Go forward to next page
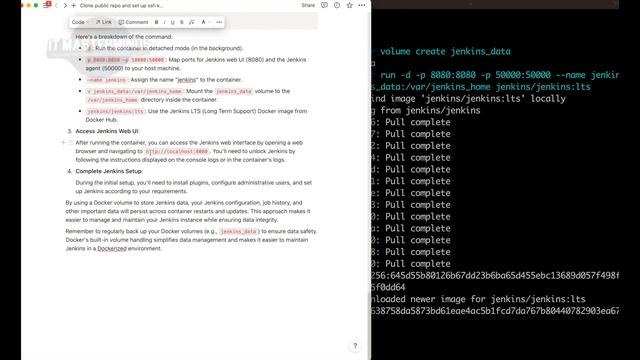Image resolution: width=640 pixels, height=360 pixels. [65, 6]
